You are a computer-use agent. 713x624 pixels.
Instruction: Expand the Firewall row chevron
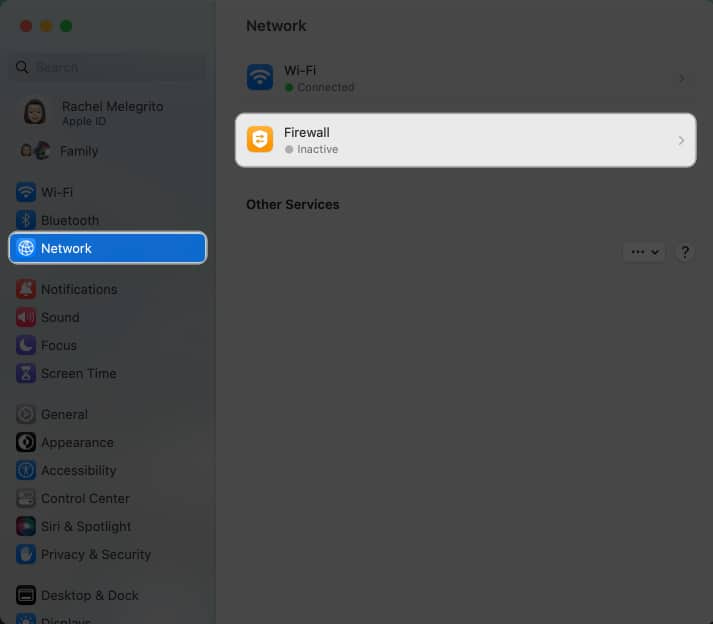681,141
